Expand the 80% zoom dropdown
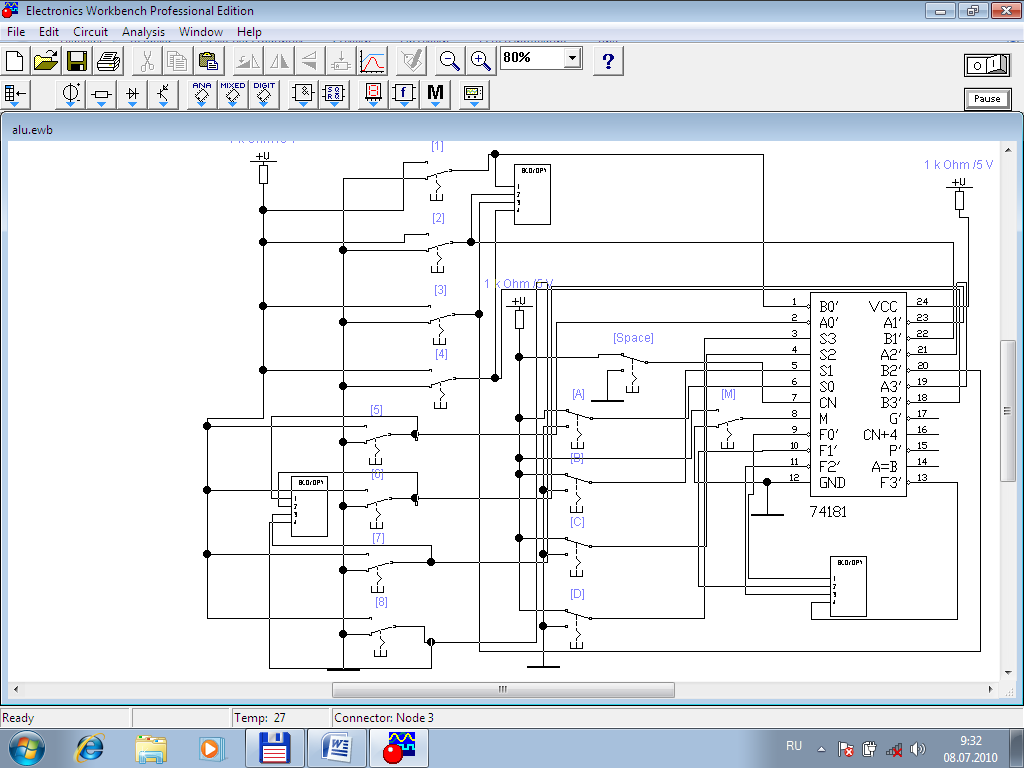This screenshot has height=768, width=1024. (573, 58)
